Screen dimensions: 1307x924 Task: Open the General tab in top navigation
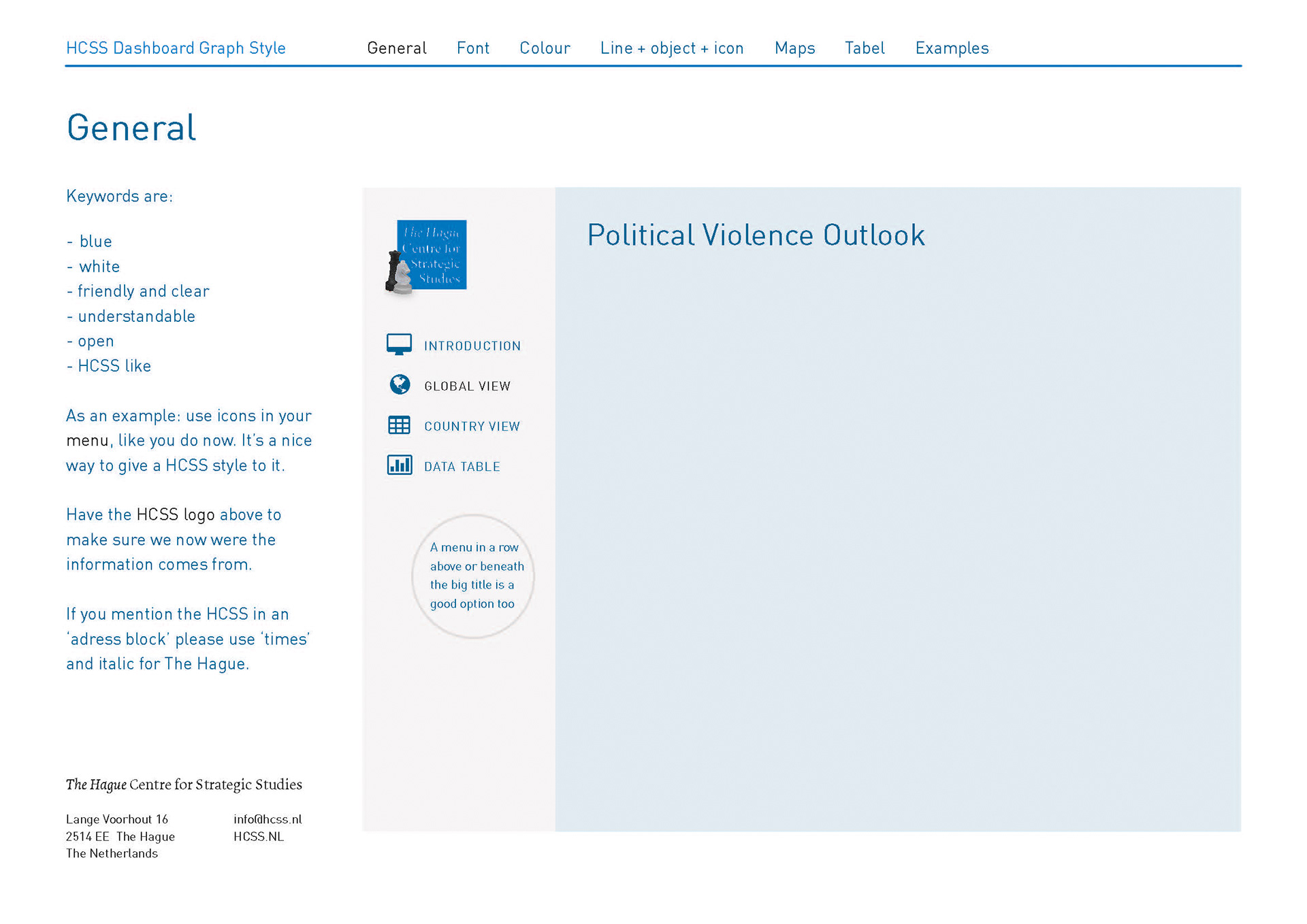[x=397, y=48]
